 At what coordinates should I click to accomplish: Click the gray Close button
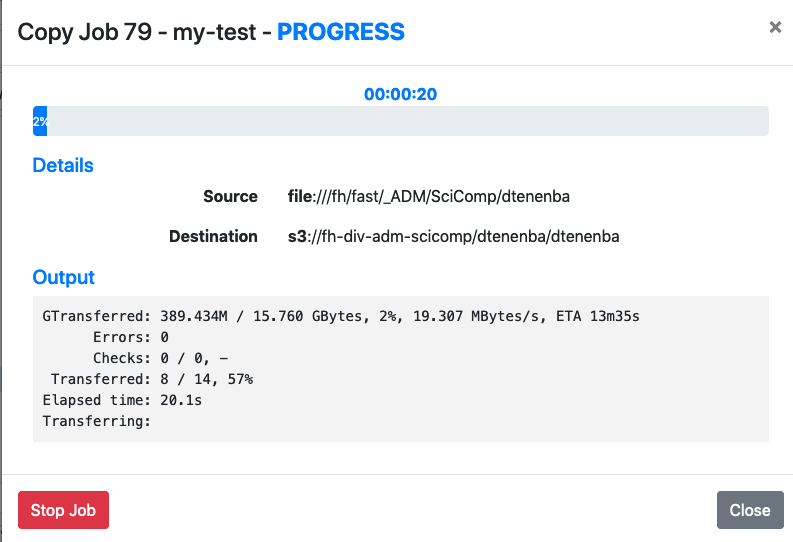(750, 510)
